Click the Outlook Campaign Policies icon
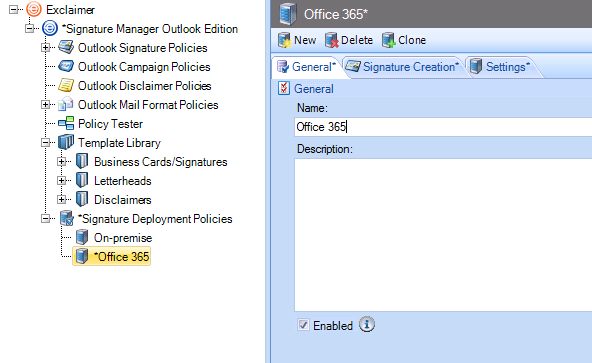This screenshot has width=592, height=363. 66,66
